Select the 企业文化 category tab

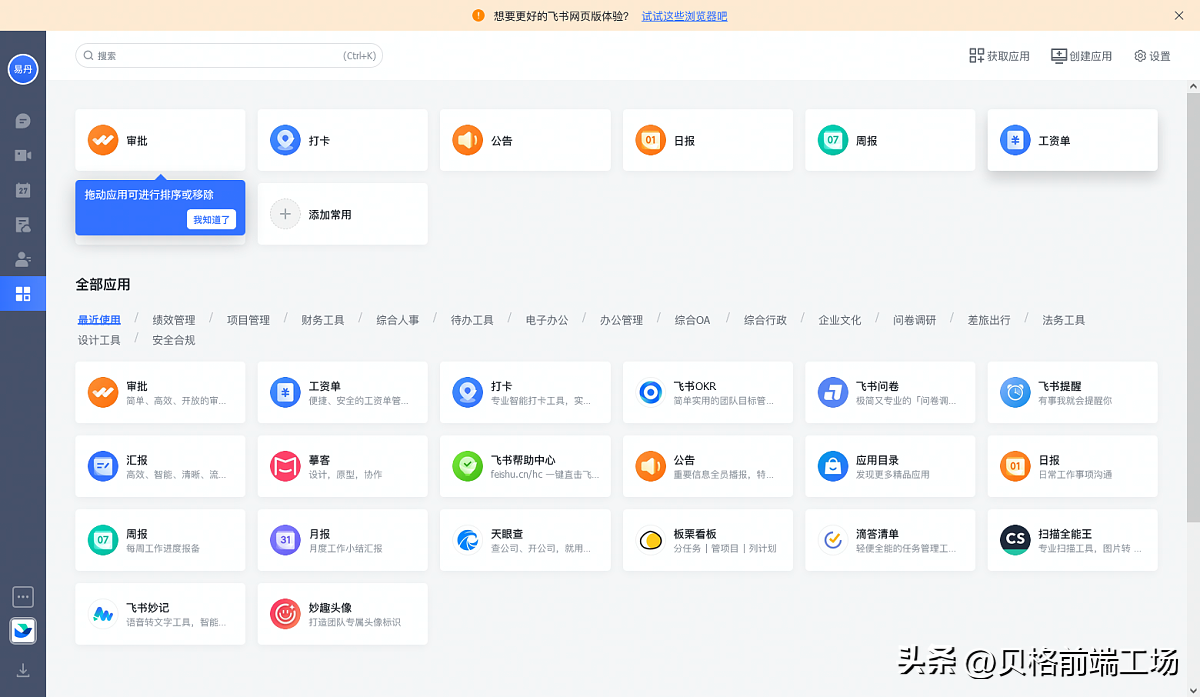840,320
